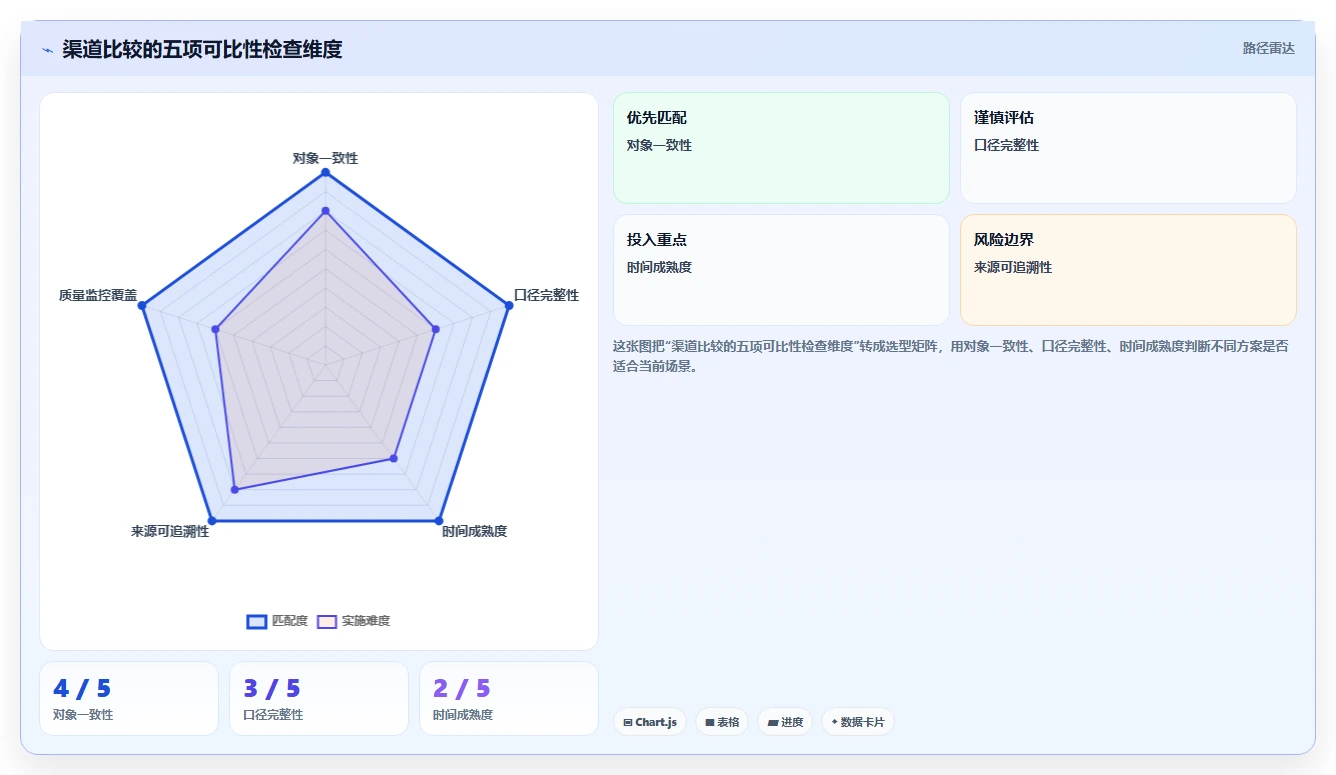Click the outer data point at 质量监控覆盖 vertex
The image size is (1336, 775).
[142, 306]
